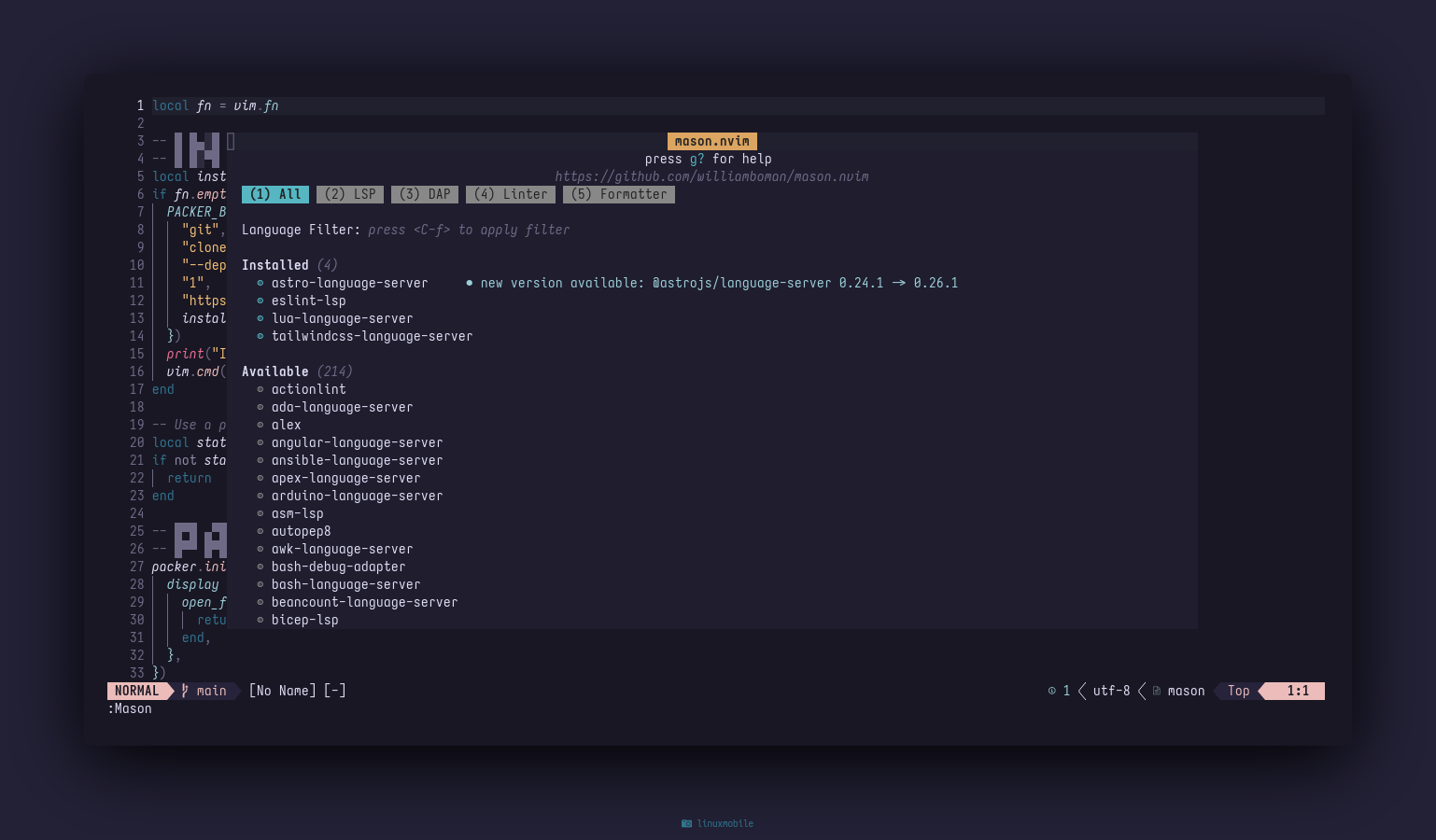The height and width of the screenshot is (840, 1436).
Task: Show the (4) Linter tab
Action: [x=511, y=194]
